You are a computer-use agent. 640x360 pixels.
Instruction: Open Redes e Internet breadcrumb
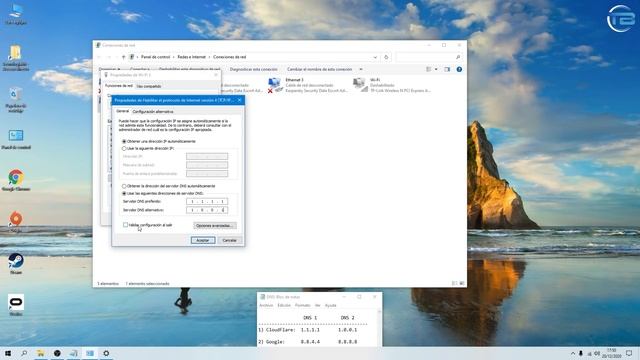click(191, 57)
